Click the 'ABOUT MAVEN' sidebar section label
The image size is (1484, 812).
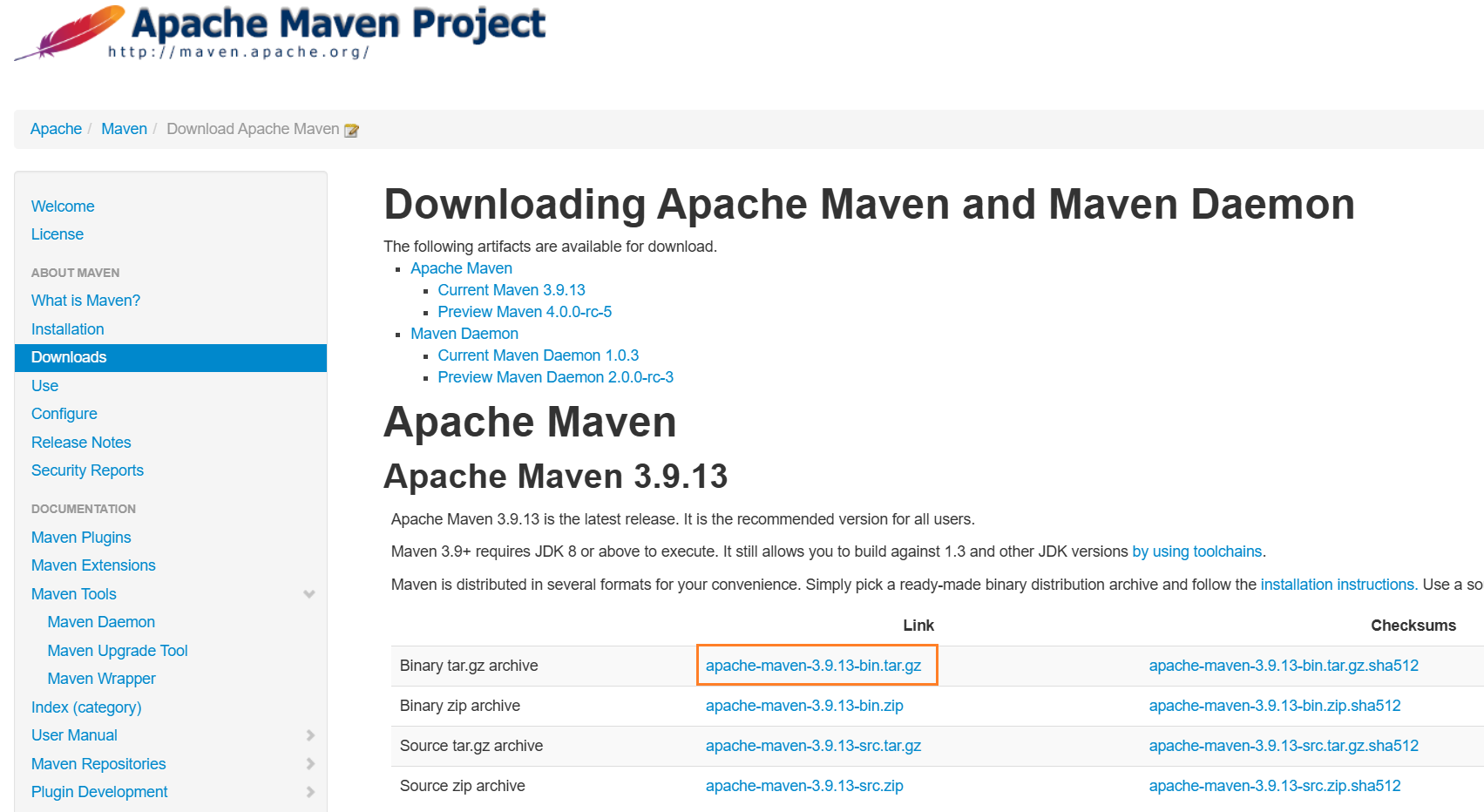click(x=76, y=273)
